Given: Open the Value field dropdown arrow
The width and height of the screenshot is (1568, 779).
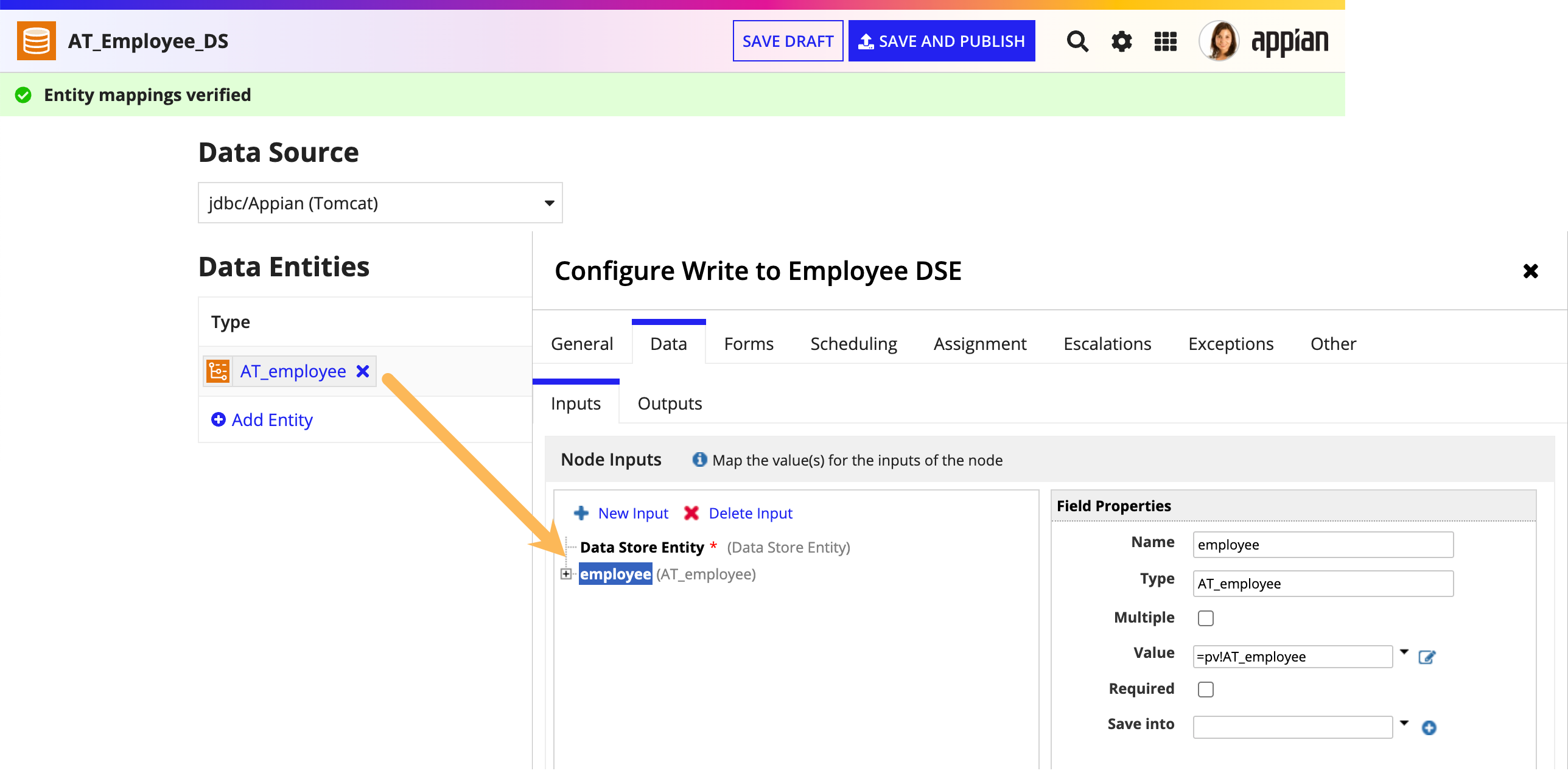Looking at the screenshot, I should [x=1404, y=652].
